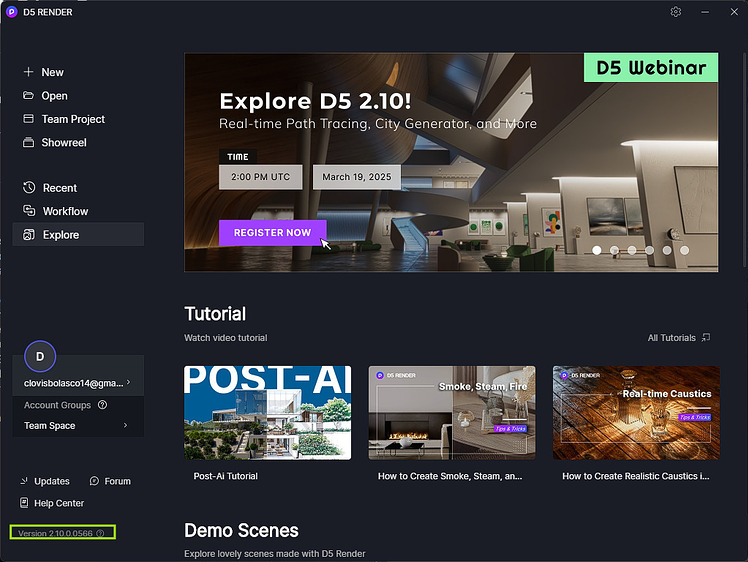Click the folder icon beside Open
This screenshot has height=562, width=748.
coord(29,95)
